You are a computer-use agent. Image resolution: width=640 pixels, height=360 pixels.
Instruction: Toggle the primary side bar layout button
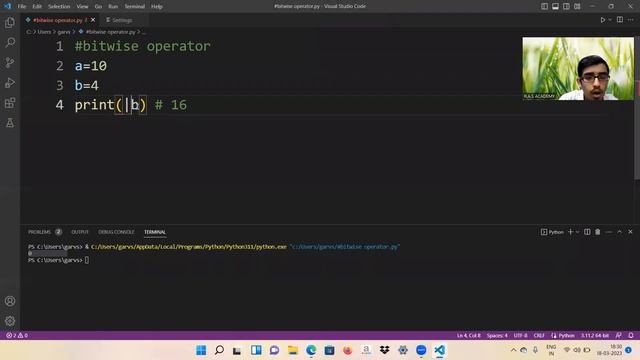point(544,6)
